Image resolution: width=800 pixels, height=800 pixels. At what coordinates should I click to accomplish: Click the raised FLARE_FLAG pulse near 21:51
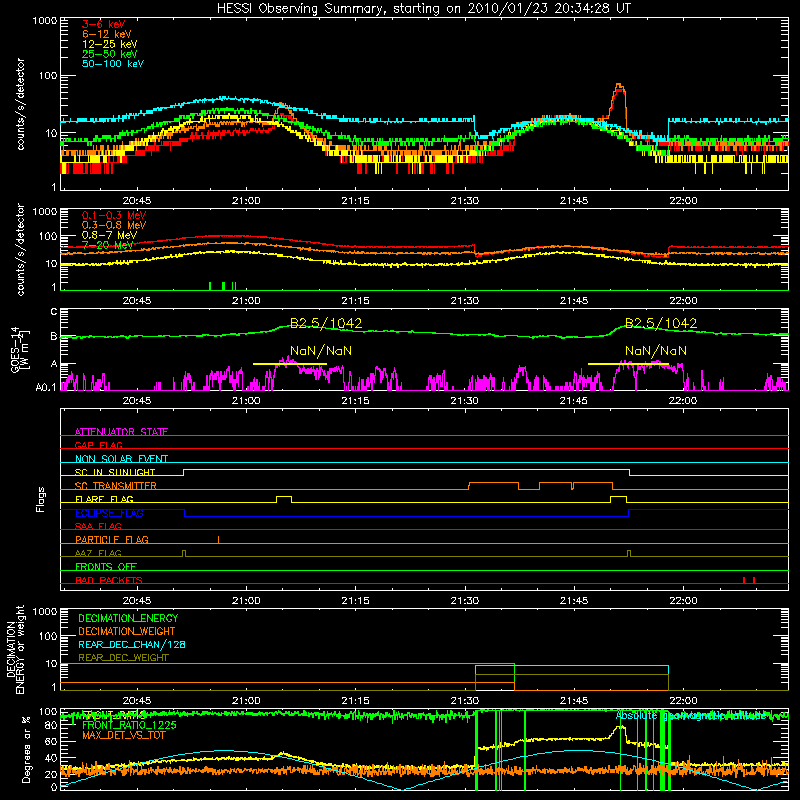pyautogui.click(x=618, y=499)
